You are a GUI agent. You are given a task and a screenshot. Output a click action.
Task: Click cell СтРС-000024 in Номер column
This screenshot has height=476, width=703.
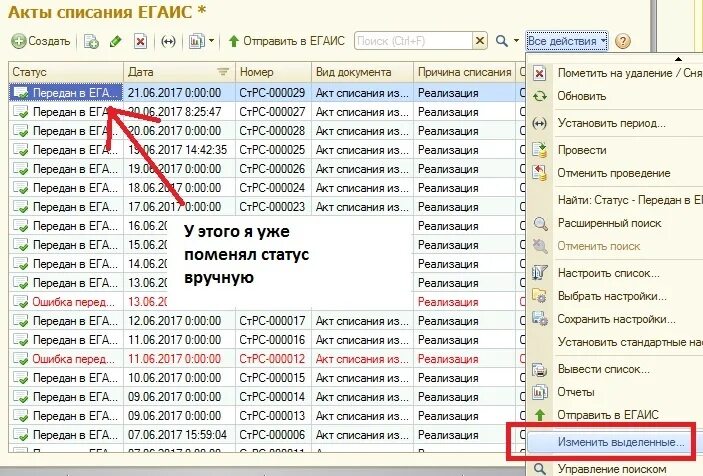click(272, 188)
